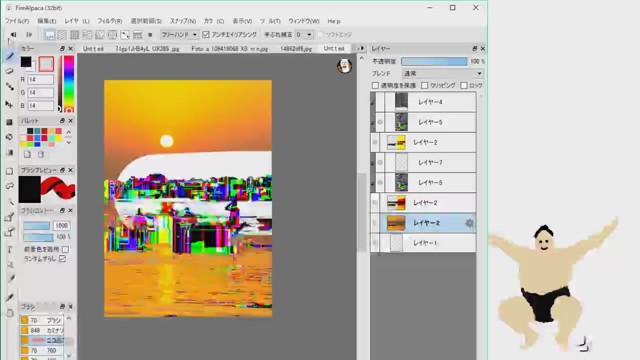Enable grid snap icon
Image resolution: width=640 pixels, height=360 pixels.
point(75,35)
